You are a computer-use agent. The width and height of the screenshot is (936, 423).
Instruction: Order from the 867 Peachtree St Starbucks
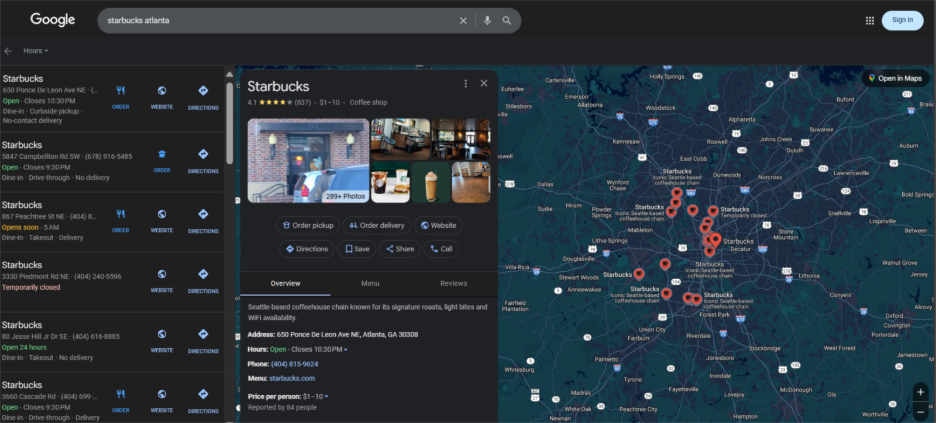121,221
